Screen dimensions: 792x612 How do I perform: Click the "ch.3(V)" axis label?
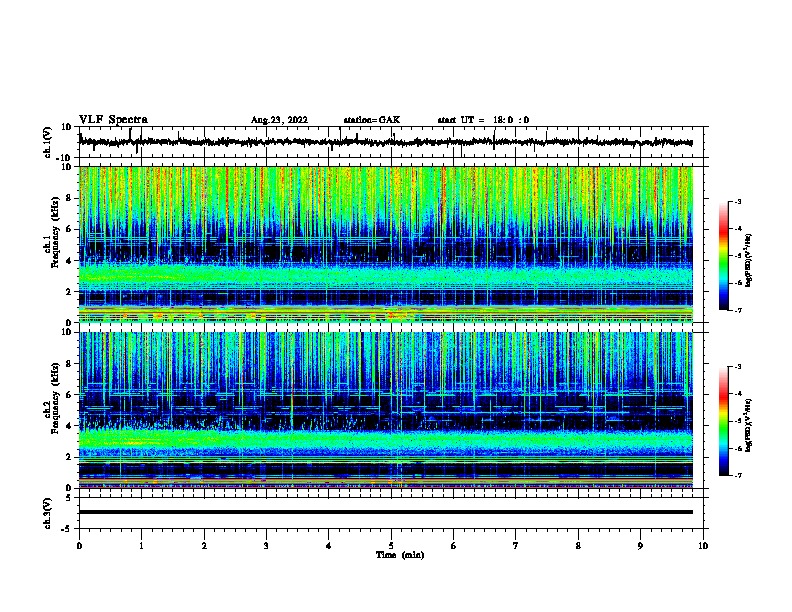point(48,513)
